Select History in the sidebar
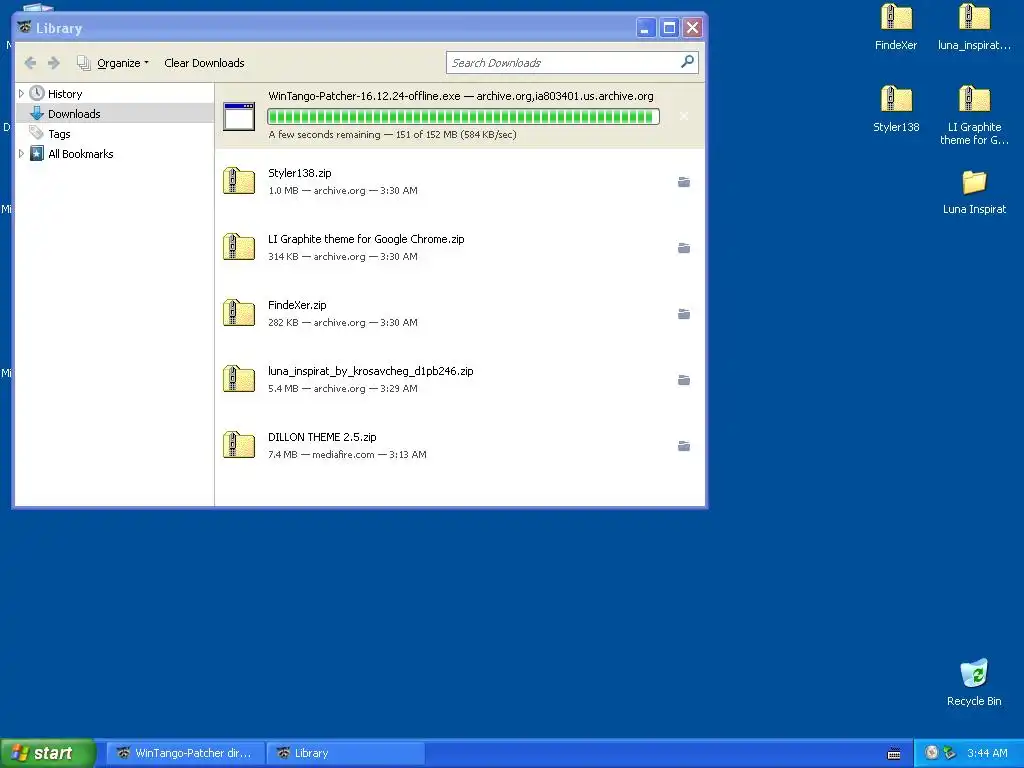 (65, 94)
